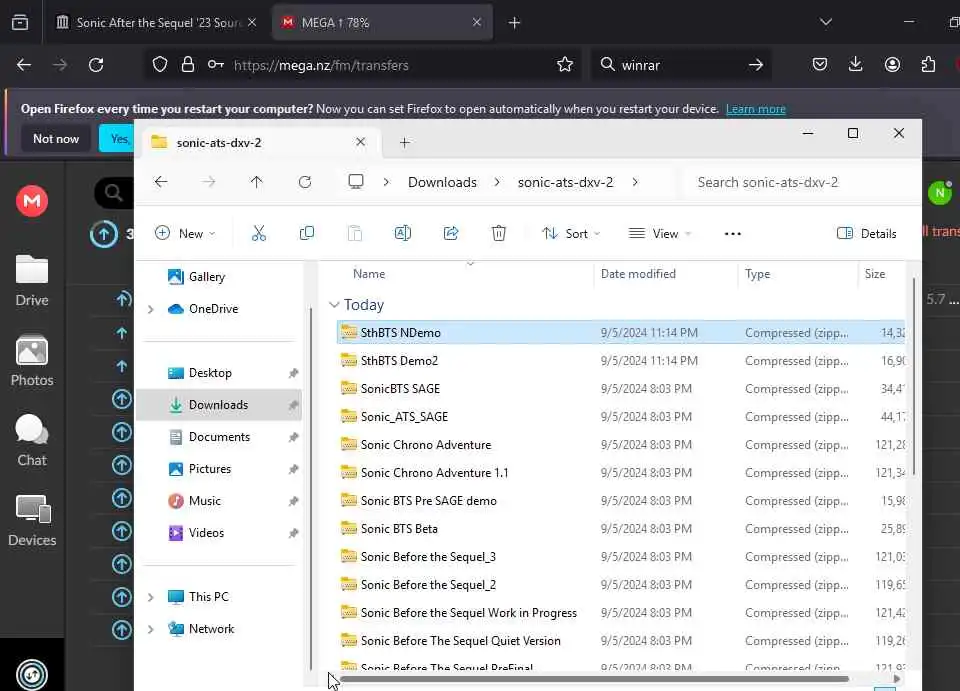The width and height of the screenshot is (960, 691).
Task: Collapse the Today group
Action: click(x=334, y=305)
